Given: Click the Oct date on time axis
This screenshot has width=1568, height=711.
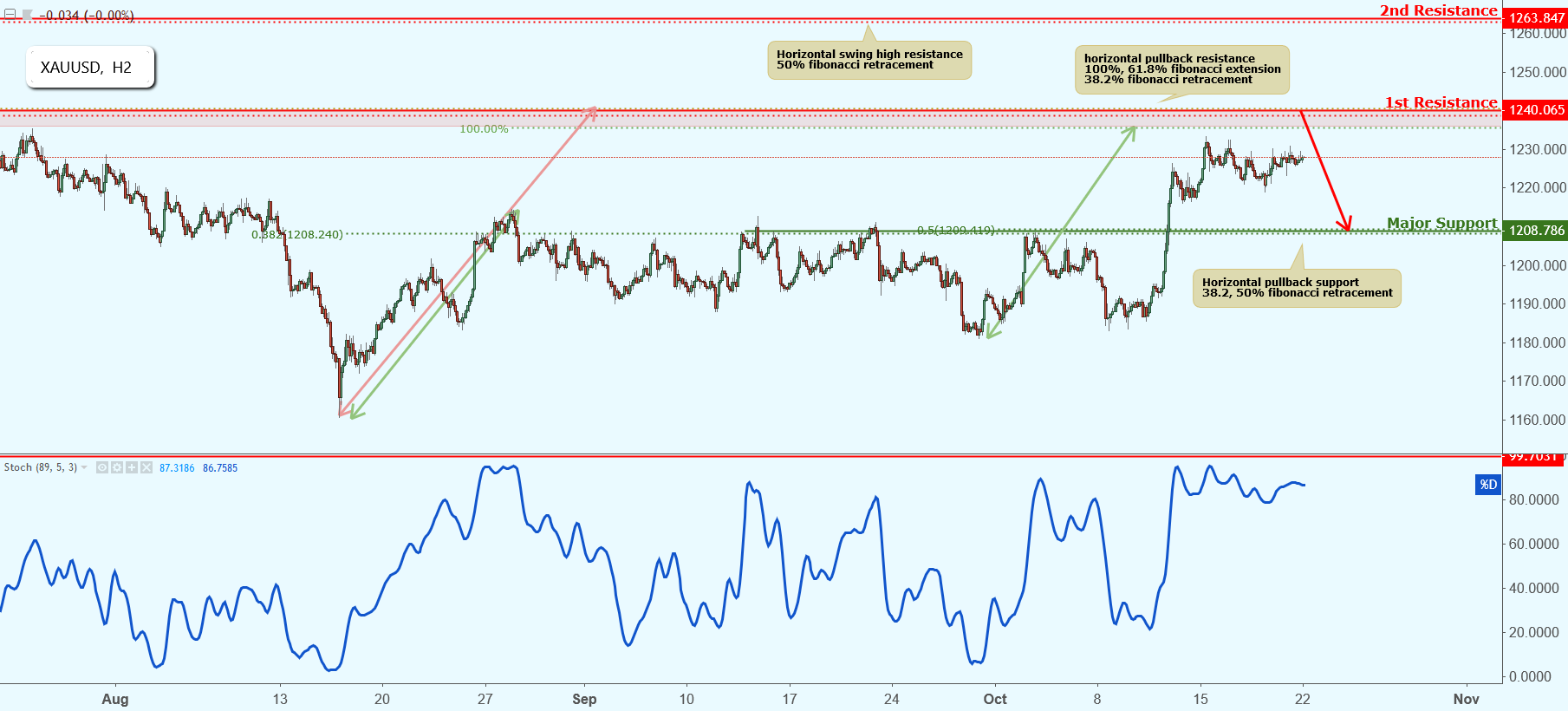Looking at the screenshot, I should [995, 699].
